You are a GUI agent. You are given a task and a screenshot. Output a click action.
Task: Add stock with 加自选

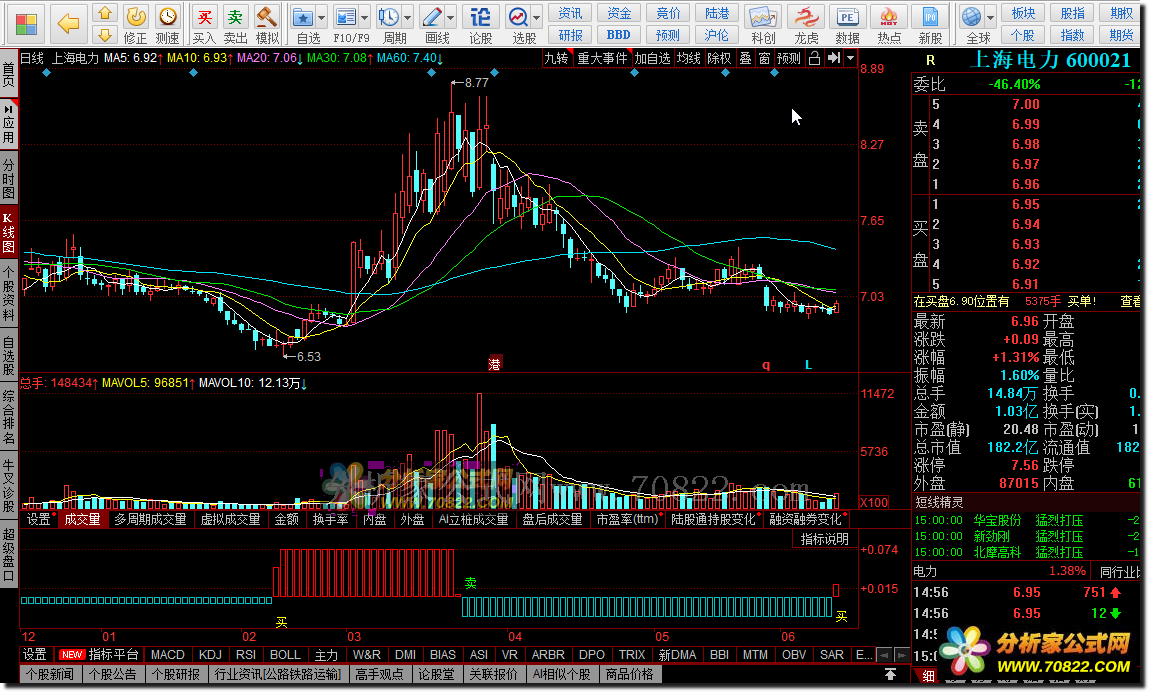click(653, 58)
